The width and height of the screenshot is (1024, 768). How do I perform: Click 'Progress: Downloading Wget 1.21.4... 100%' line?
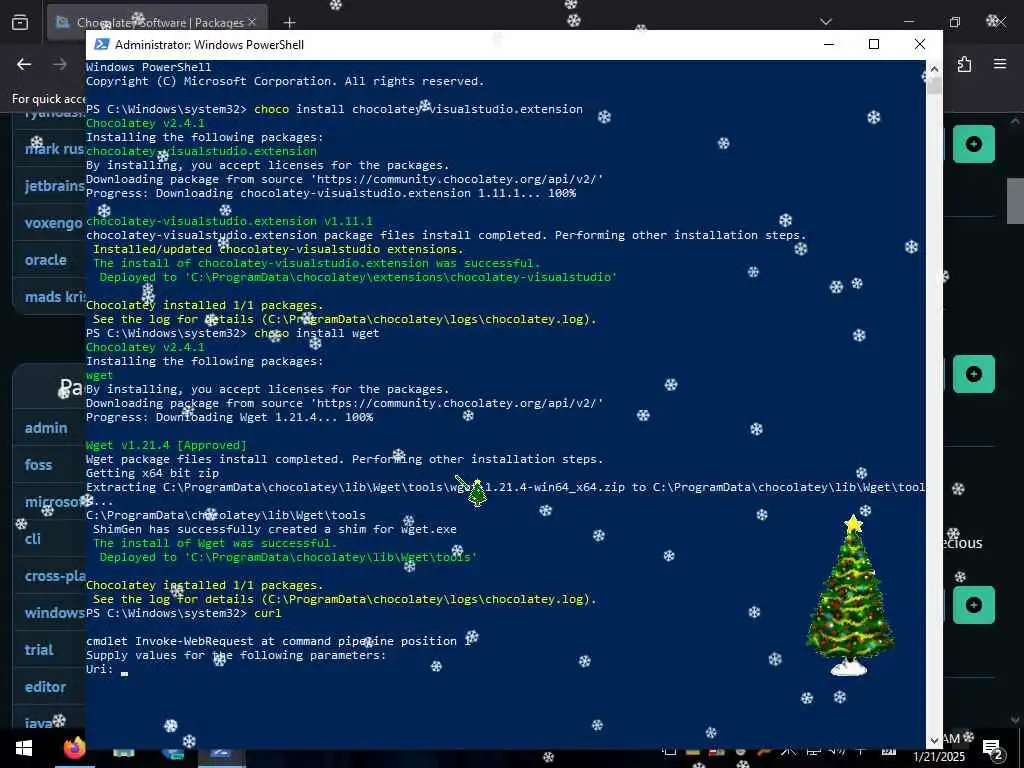click(x=229, y=417)
